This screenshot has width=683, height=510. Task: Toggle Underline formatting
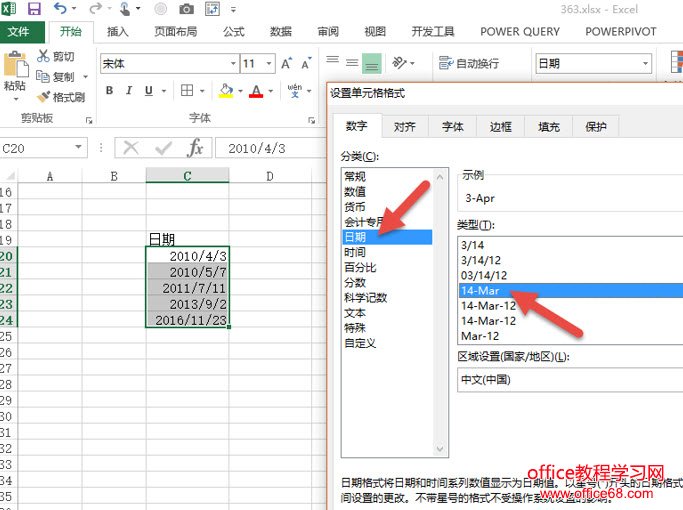(x=149, y=91)
